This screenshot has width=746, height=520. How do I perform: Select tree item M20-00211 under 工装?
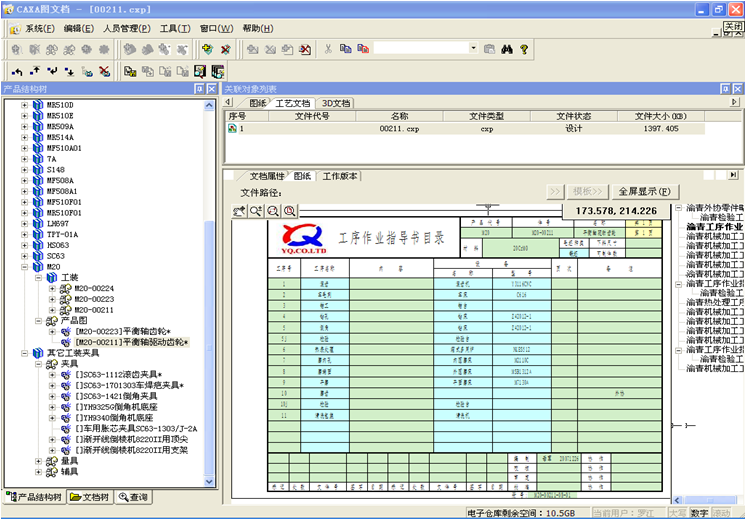click(94, 310)
